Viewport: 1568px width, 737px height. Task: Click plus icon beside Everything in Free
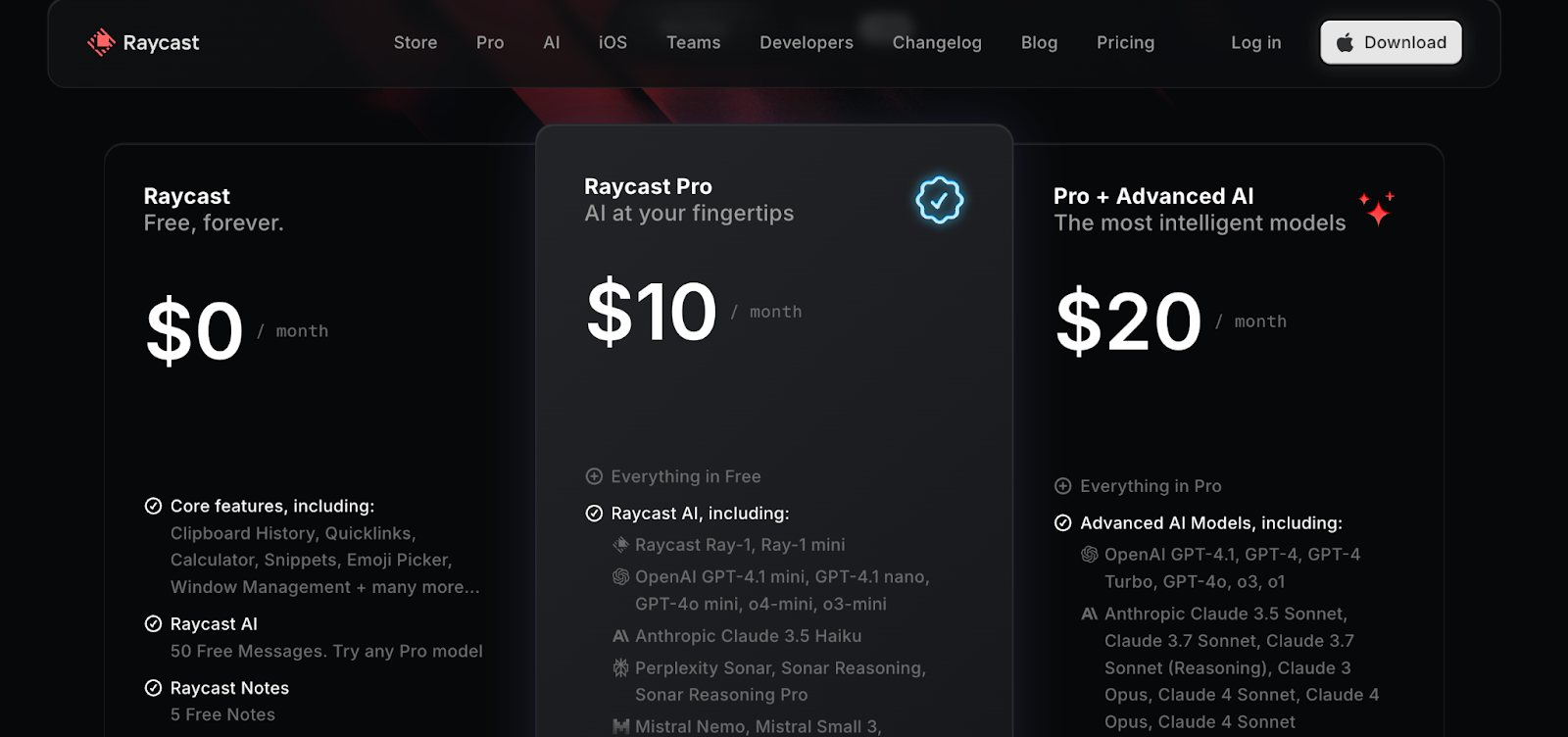tap(594, 476)
